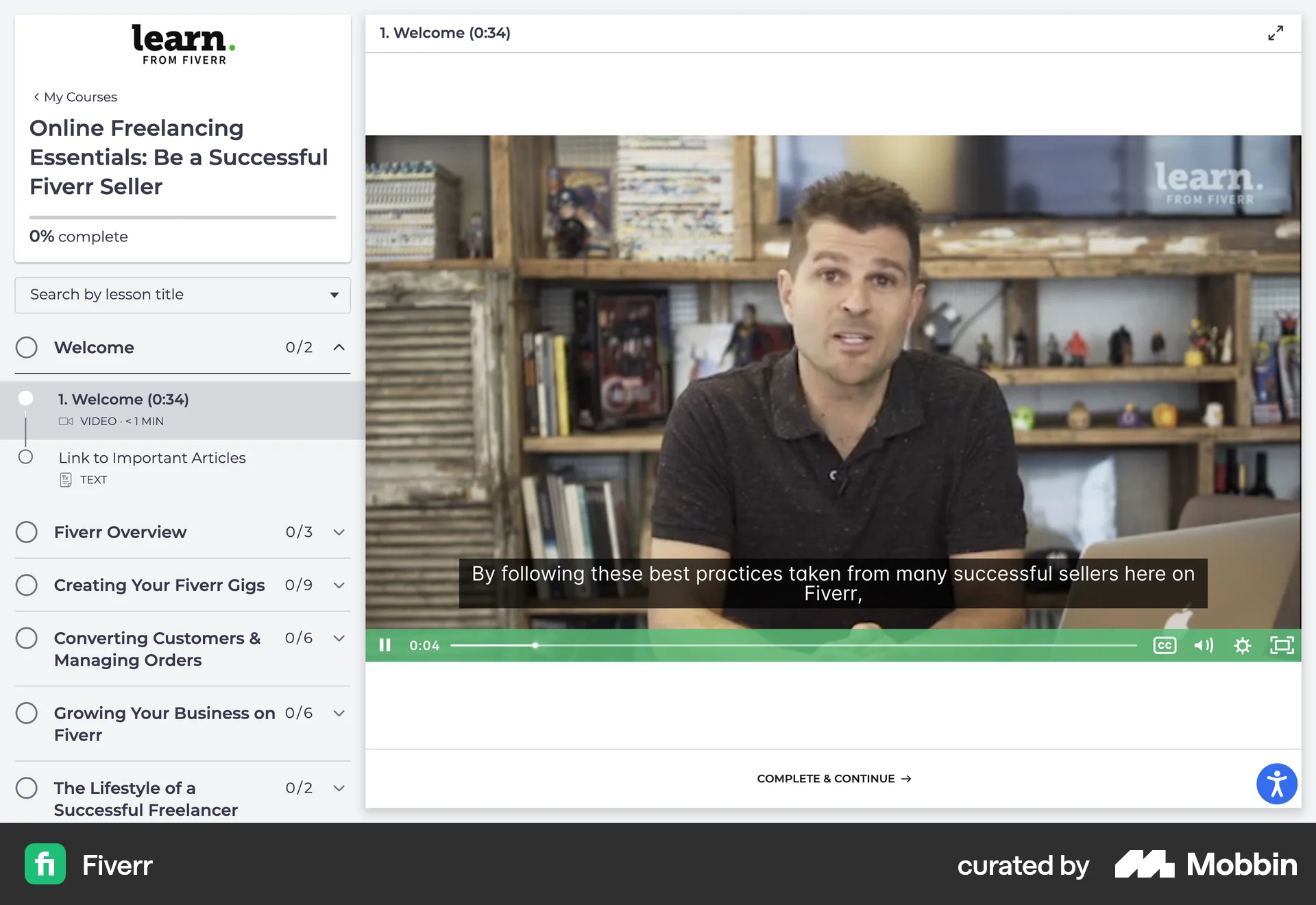Viewport: 1316px width, 905px height.
Task: Click the Fiverr logo at the bottom
Action: [45, 865]
